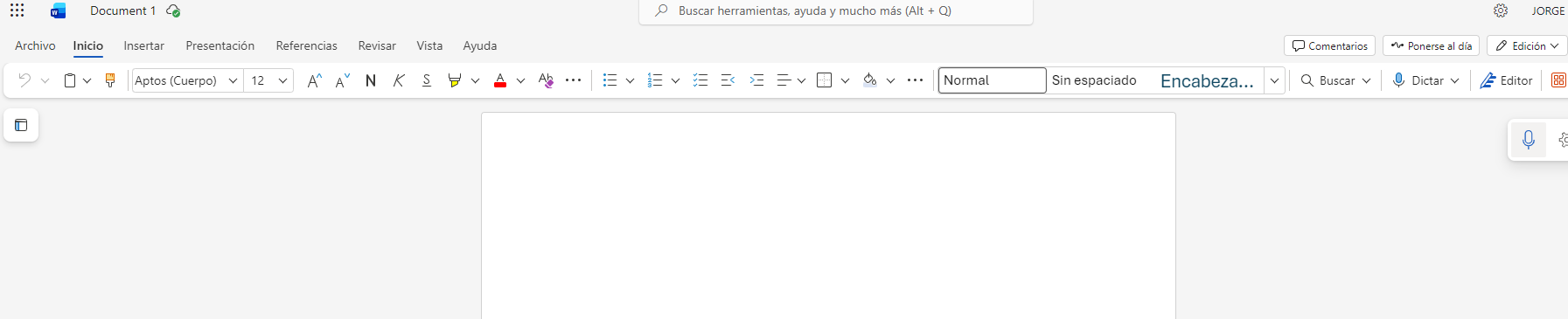The height and width of the screenshot is (319, 1568).
Task: Open the Presentación tab
Action: pyautogui.click(x=220, y=45)
